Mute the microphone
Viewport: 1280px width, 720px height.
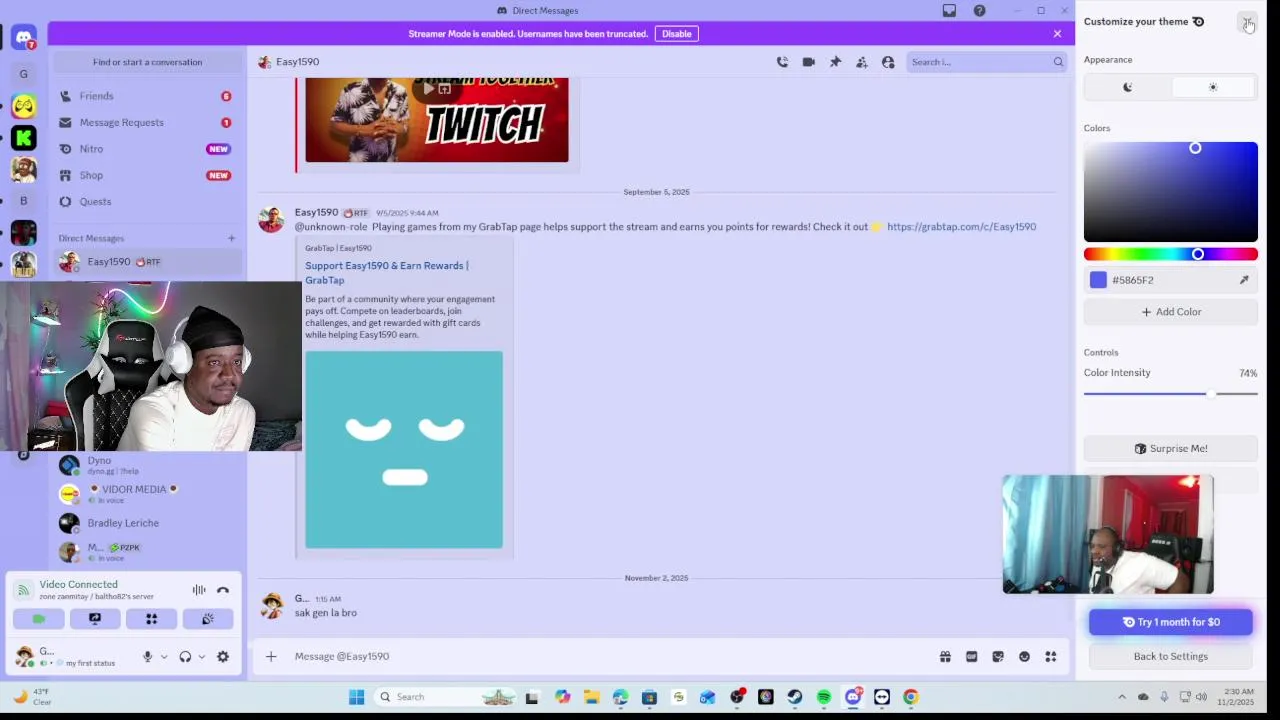[x=147, y=657]
